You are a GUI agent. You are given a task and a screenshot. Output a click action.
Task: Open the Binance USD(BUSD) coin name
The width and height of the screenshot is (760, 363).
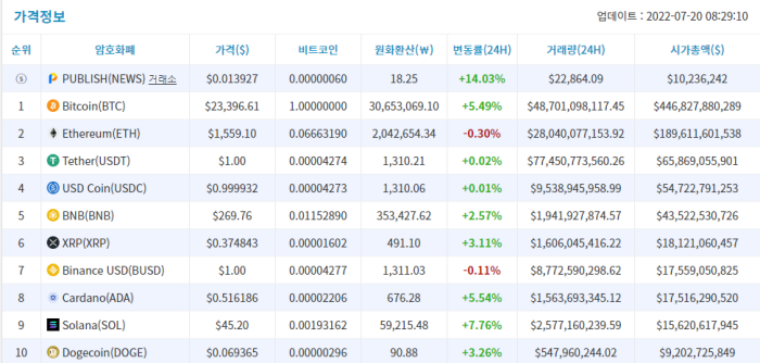point(113,271)
